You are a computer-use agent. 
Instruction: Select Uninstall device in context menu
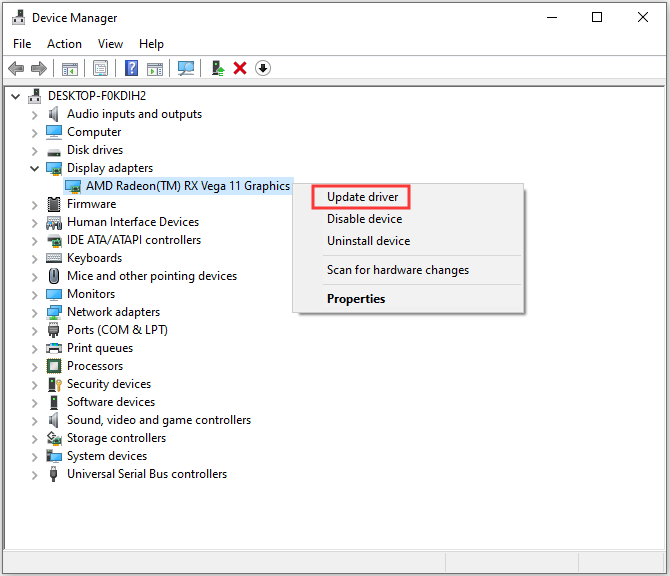[x=368, y=241]
